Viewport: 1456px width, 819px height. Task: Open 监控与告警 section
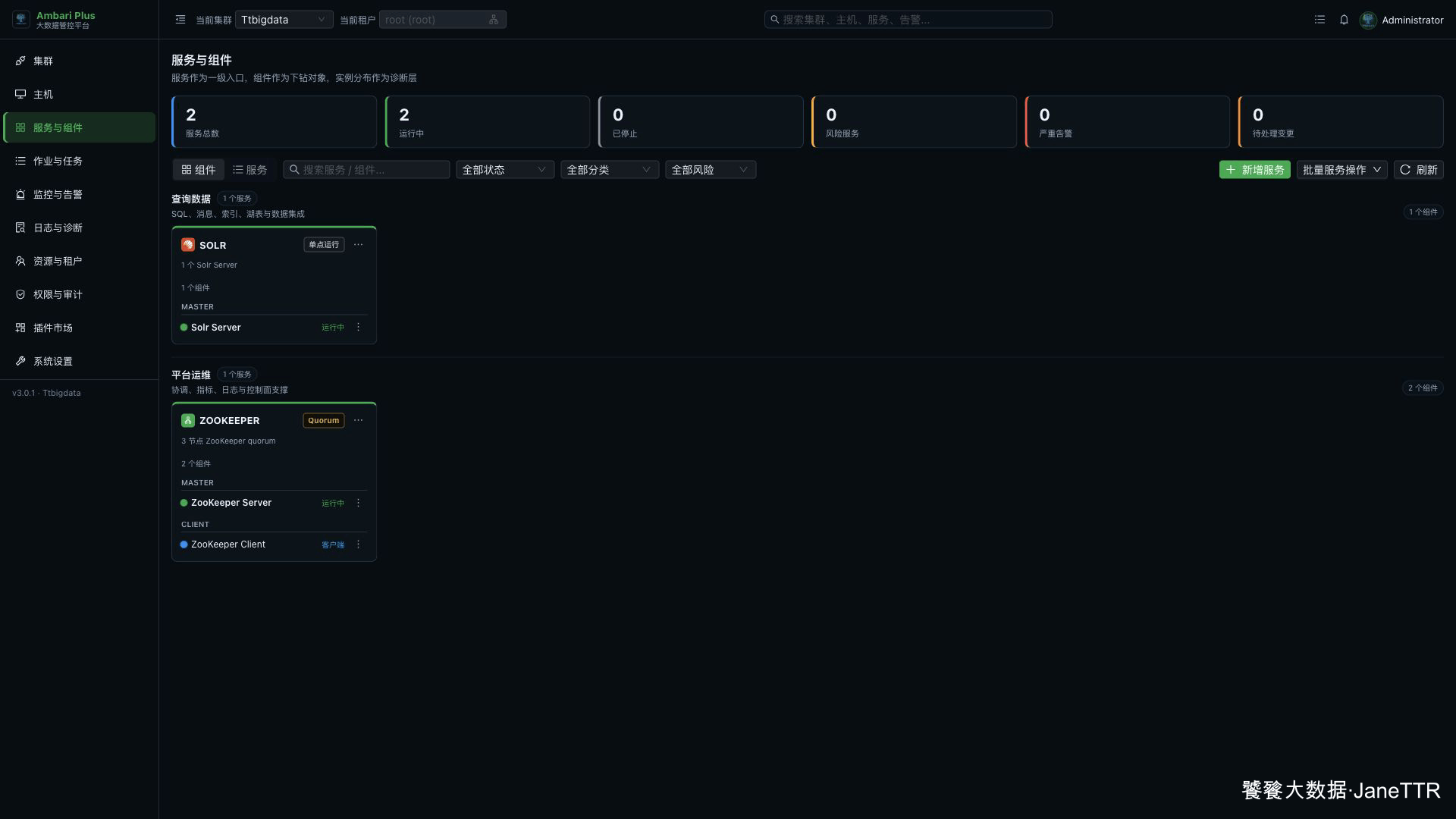79,194
